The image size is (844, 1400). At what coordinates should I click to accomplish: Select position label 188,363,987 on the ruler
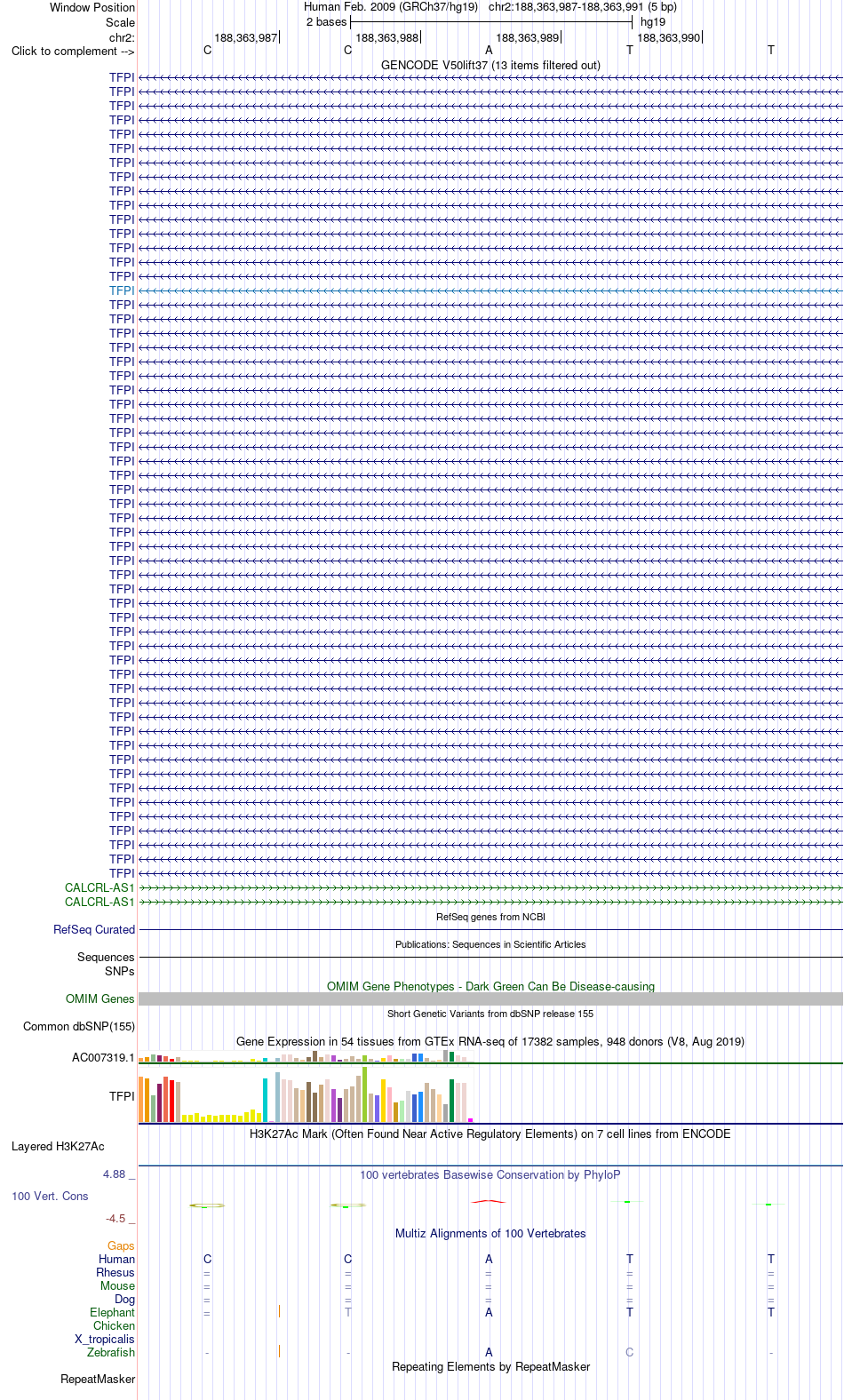pos(245,37)
